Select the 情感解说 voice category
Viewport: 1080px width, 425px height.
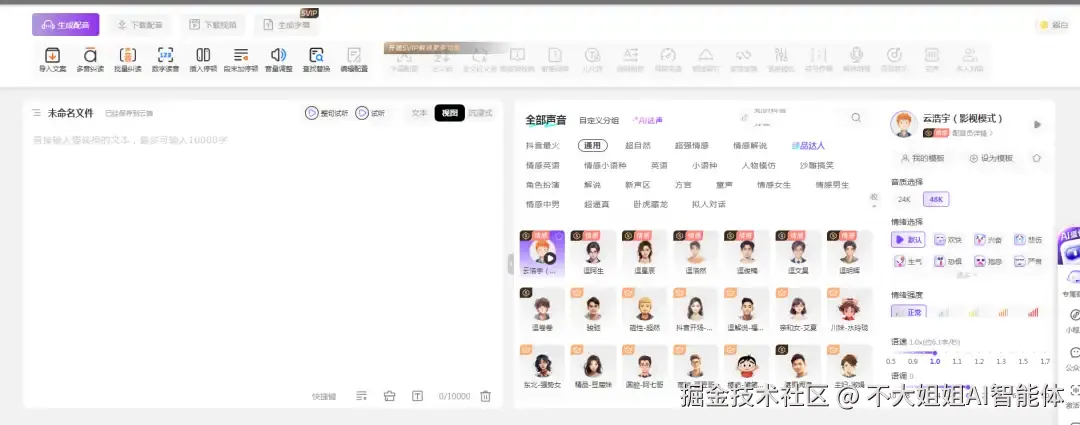tap(750, 146)
